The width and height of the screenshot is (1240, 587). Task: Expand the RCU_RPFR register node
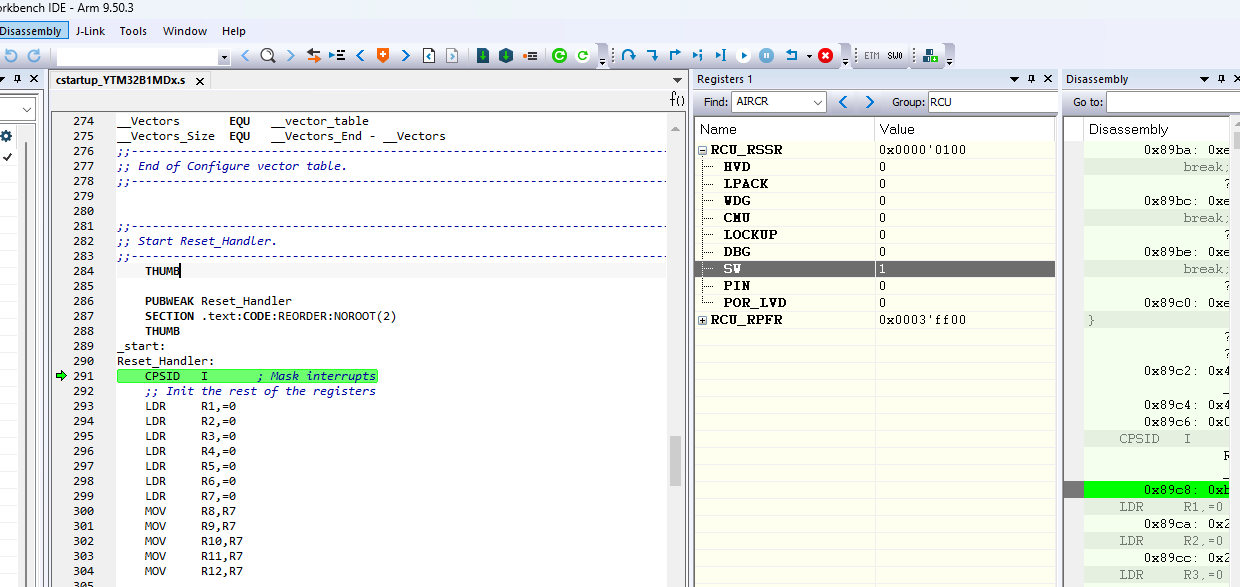click(703, 320)
